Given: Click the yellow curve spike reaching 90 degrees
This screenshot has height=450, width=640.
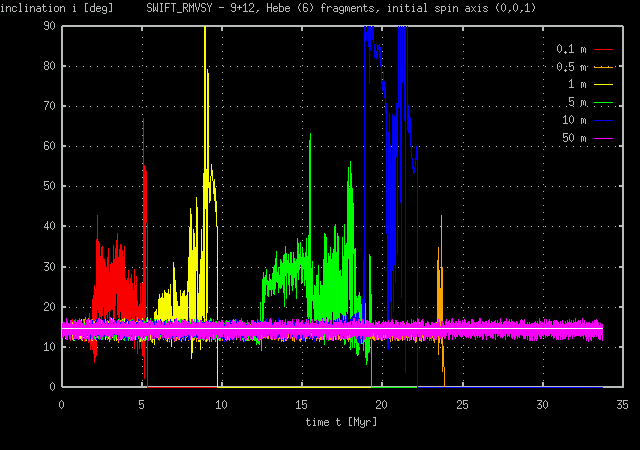Looking at the screenshot, I should (x=205, y=29).
